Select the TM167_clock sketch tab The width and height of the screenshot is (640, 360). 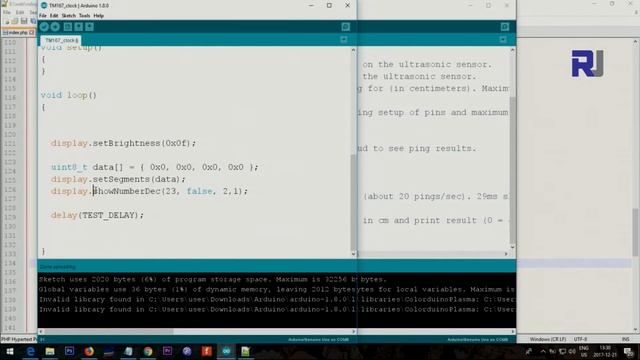[61, 40]
